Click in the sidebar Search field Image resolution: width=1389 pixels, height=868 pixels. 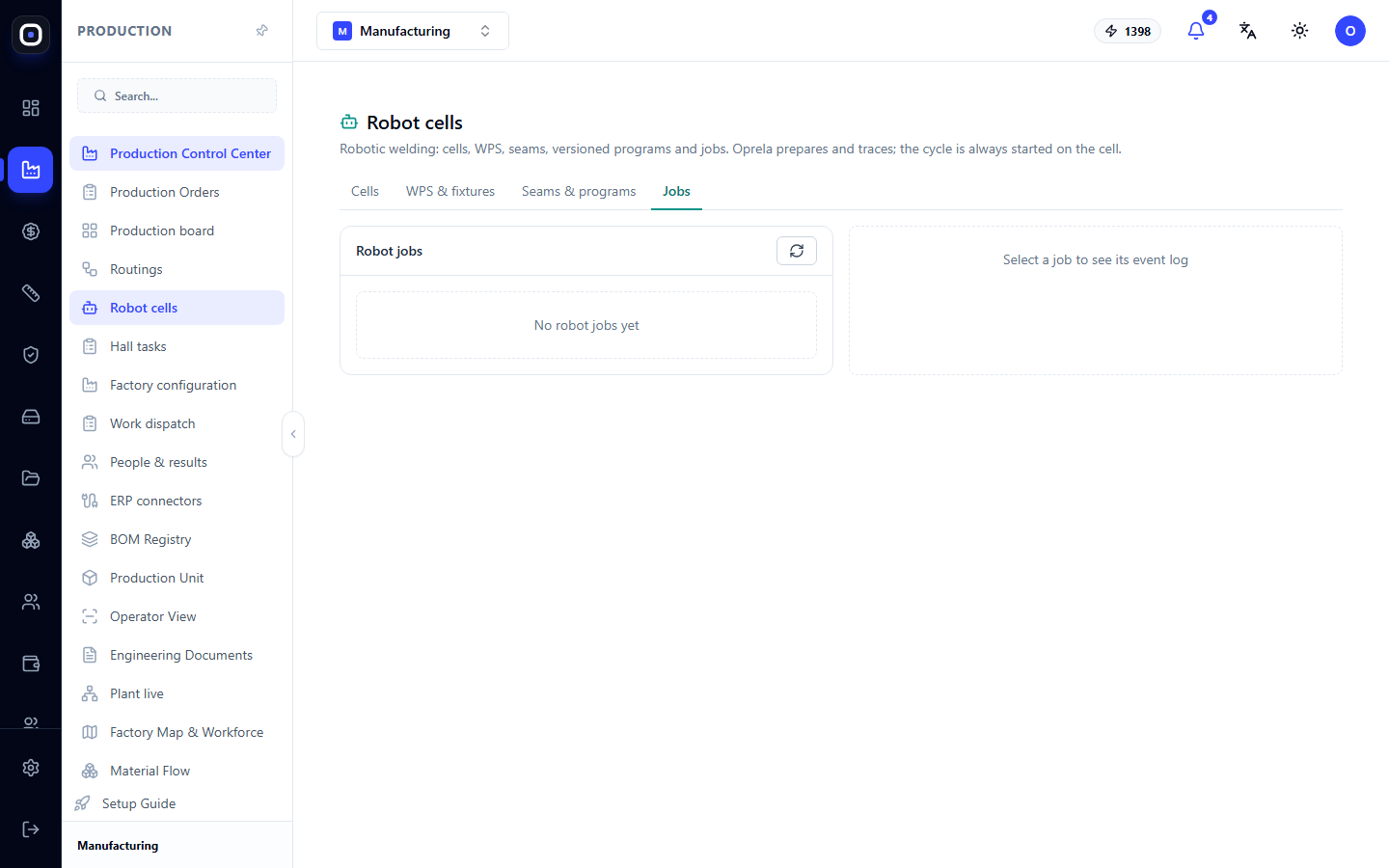coord(177,95)
